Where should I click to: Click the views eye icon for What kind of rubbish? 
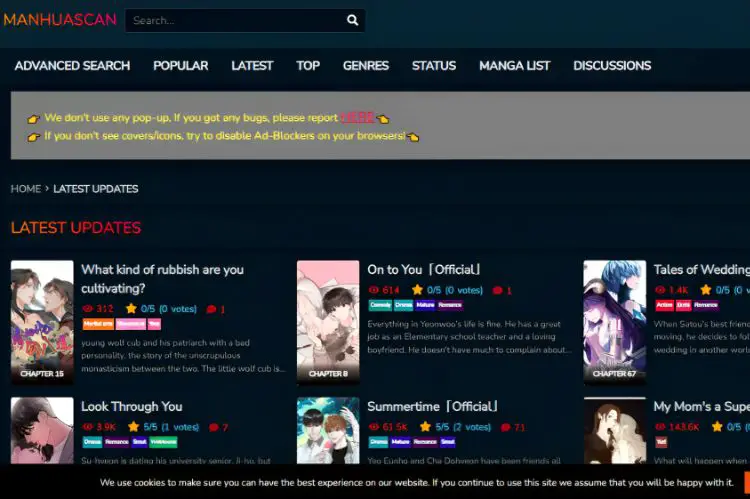point(87,309)
